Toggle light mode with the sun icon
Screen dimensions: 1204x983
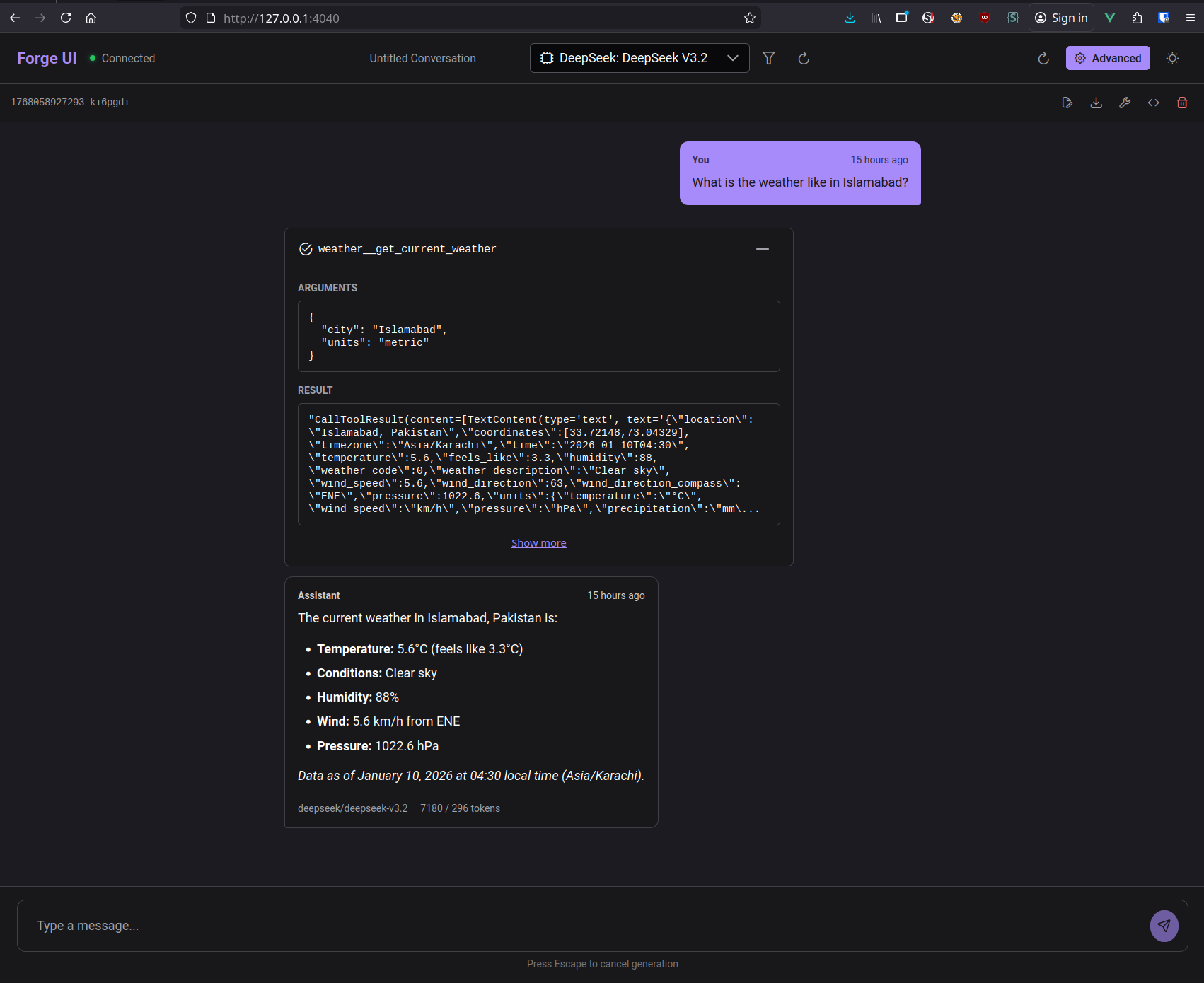[x=1172, y=58]
